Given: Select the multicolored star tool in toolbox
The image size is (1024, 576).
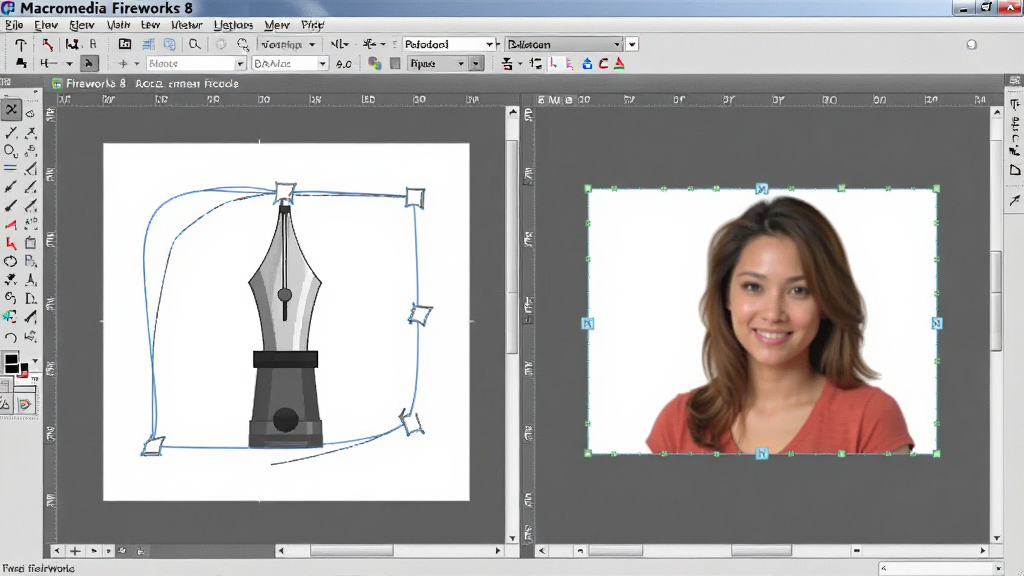Looking at the screenshot, I should click(9, 317).
